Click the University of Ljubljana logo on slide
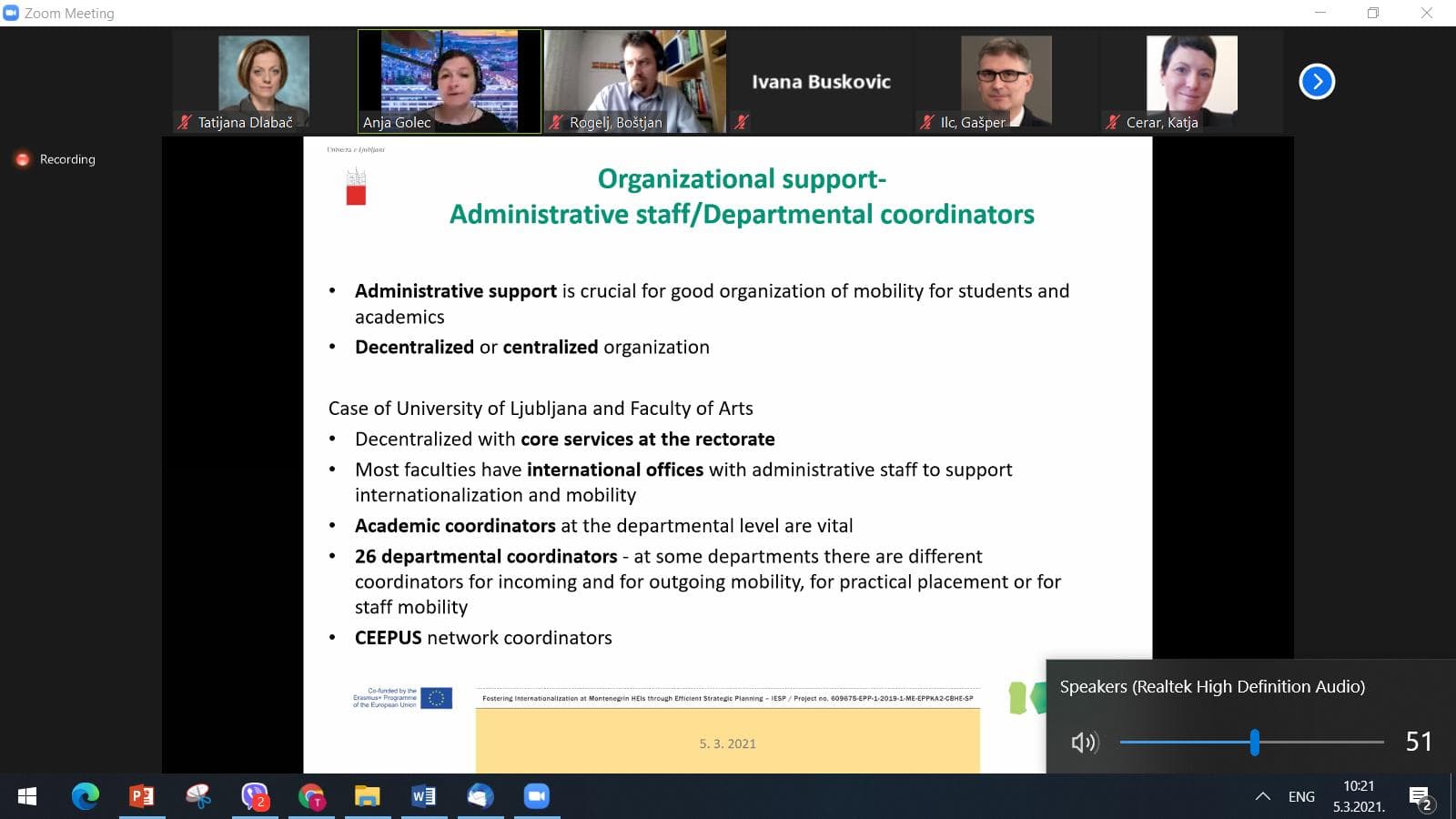This screenshot has height=819, width=1456. [356, 187]
